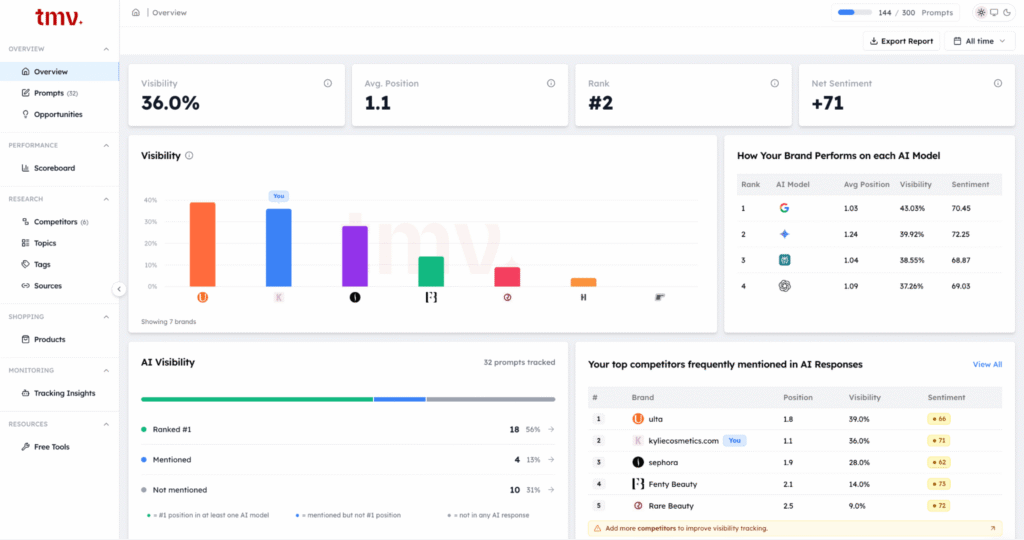This screenshot has width=1024, height=540.
Task: Click green segment of AI Visibility bar
Action: 257,399
